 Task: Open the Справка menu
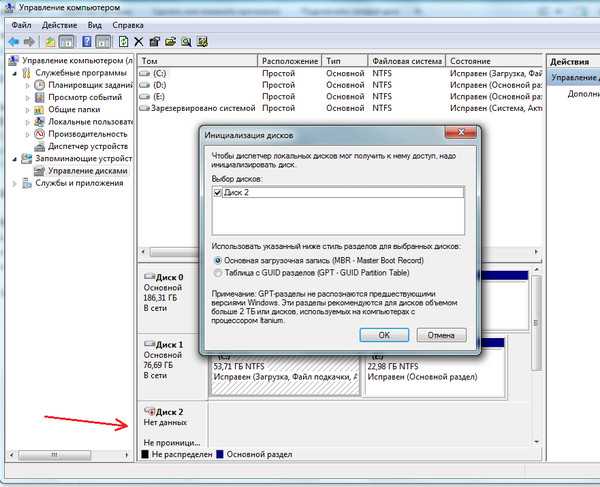(128, 25)
